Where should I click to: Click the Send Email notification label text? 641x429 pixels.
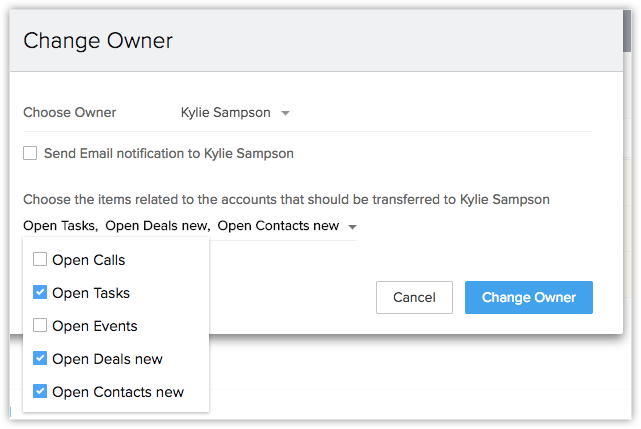(168, 153)
